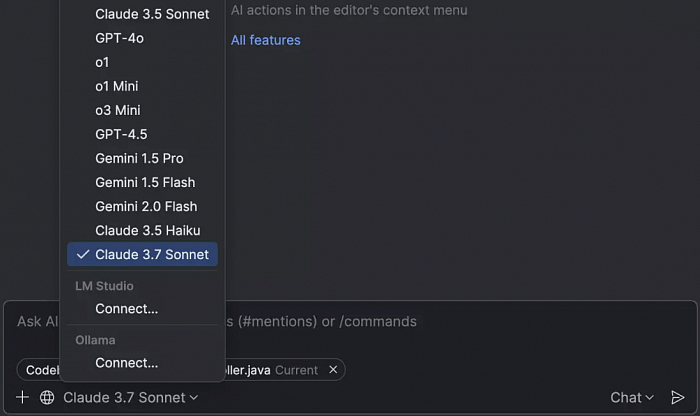Pick o3 Mini from the list
This screenshot has height=416, width=700.
point(142,110)
